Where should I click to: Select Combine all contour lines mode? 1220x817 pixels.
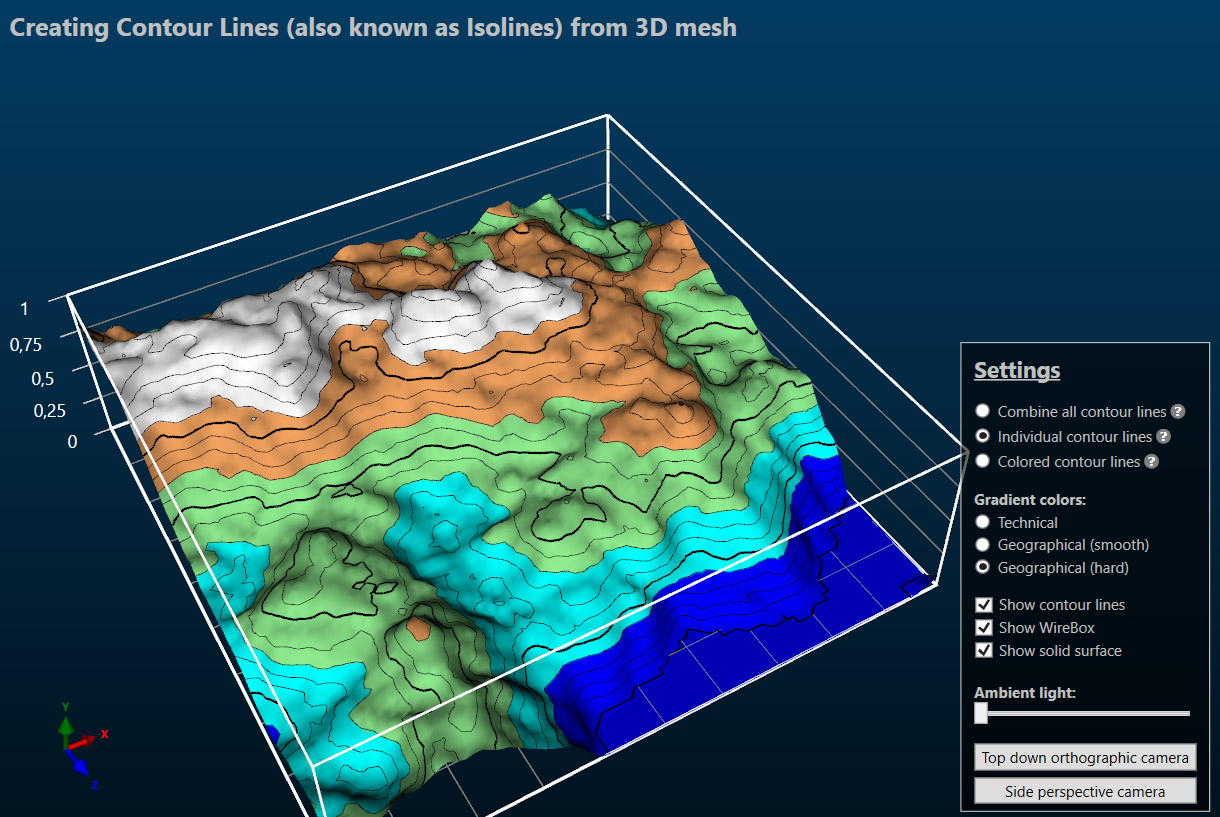click(982, 410)
